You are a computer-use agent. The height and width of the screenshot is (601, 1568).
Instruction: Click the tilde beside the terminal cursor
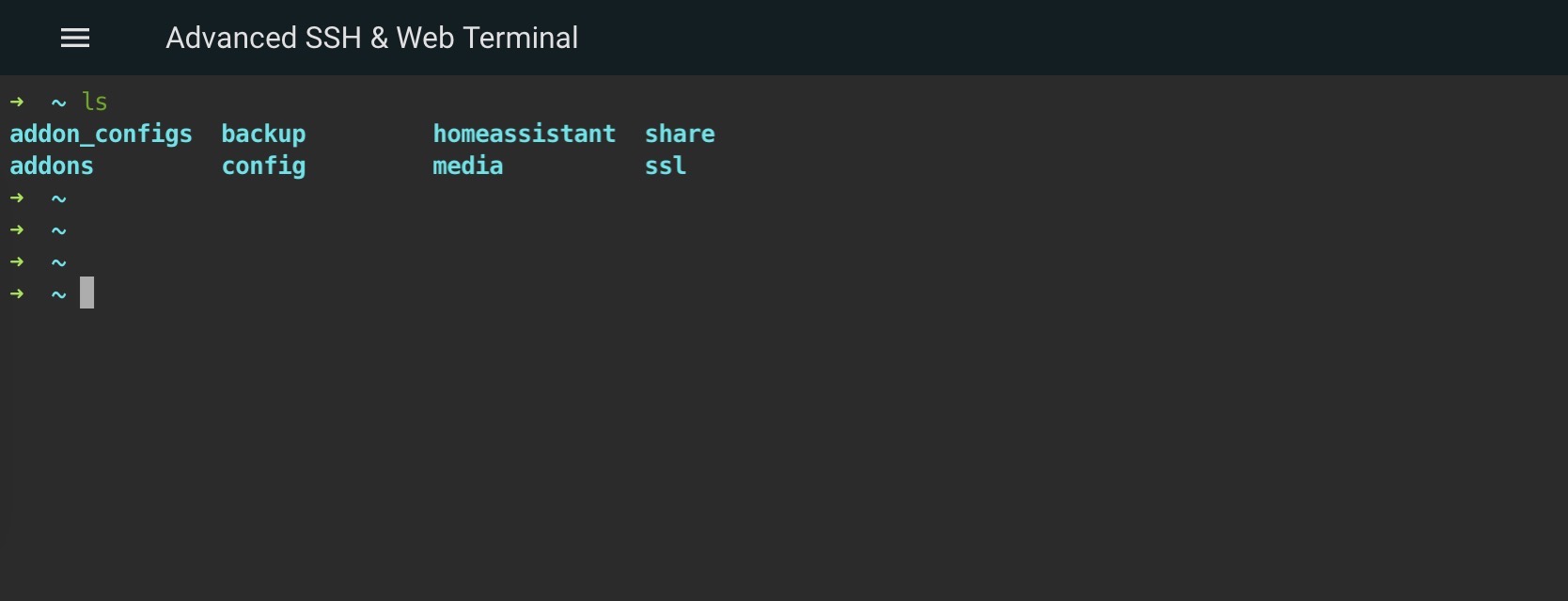58,295
